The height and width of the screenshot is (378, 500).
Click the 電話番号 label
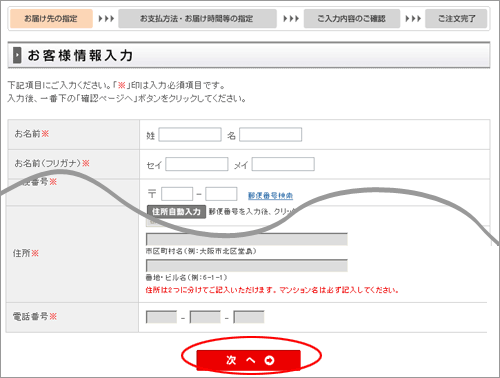click(x=35, y=316)
